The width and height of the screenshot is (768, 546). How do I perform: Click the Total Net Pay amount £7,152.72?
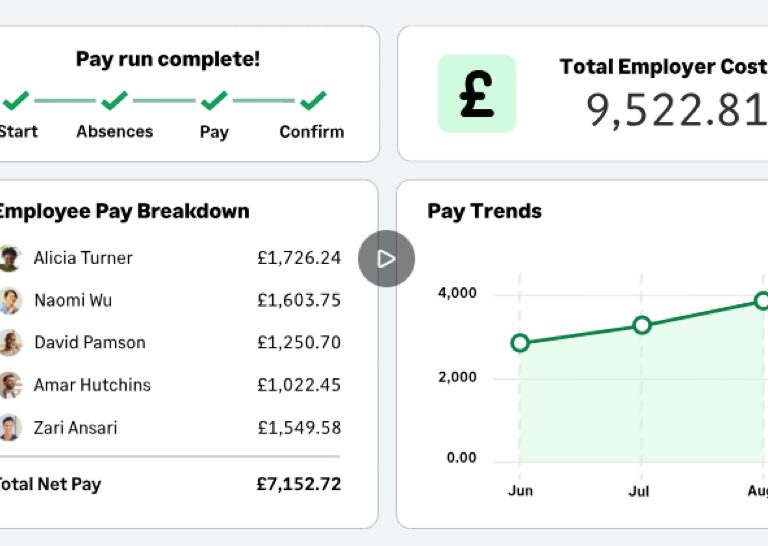pyautogui.click(x=299, y=484)
